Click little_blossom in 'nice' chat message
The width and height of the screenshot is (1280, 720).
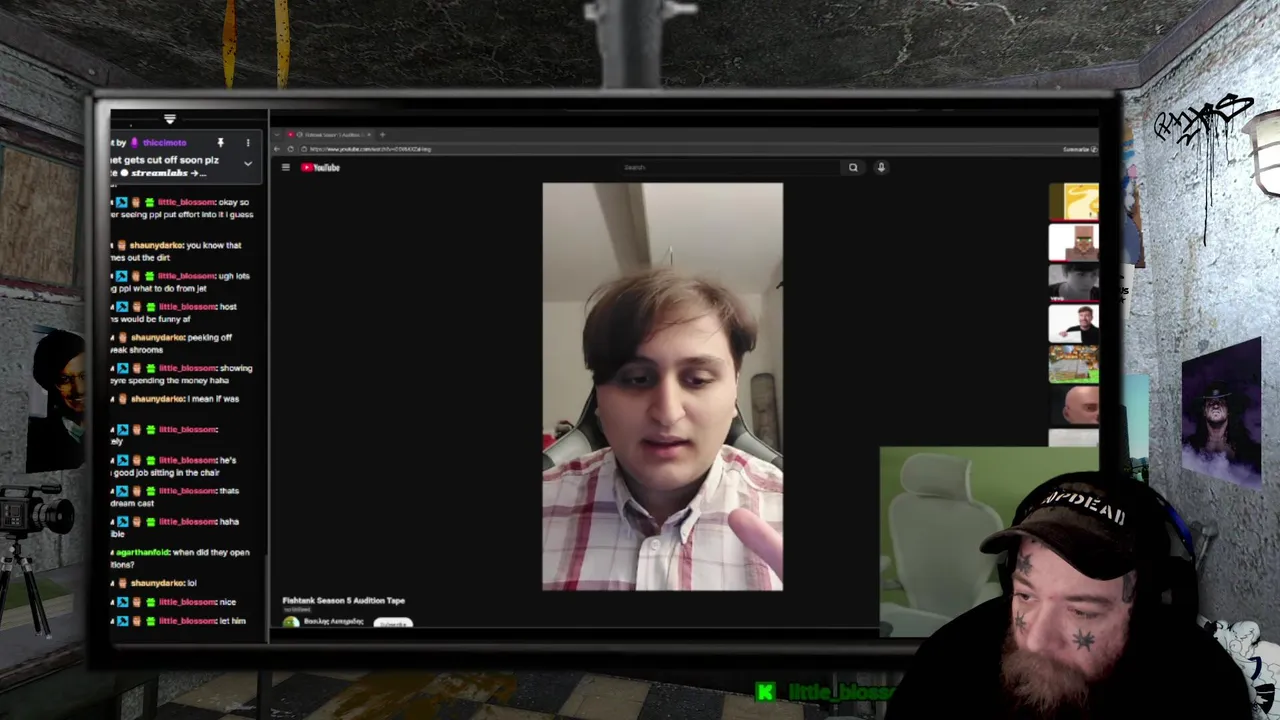[187, 602]
